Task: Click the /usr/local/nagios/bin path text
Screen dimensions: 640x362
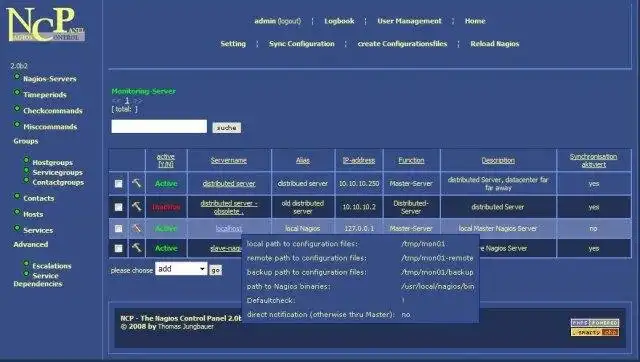Action: [438, 286]
